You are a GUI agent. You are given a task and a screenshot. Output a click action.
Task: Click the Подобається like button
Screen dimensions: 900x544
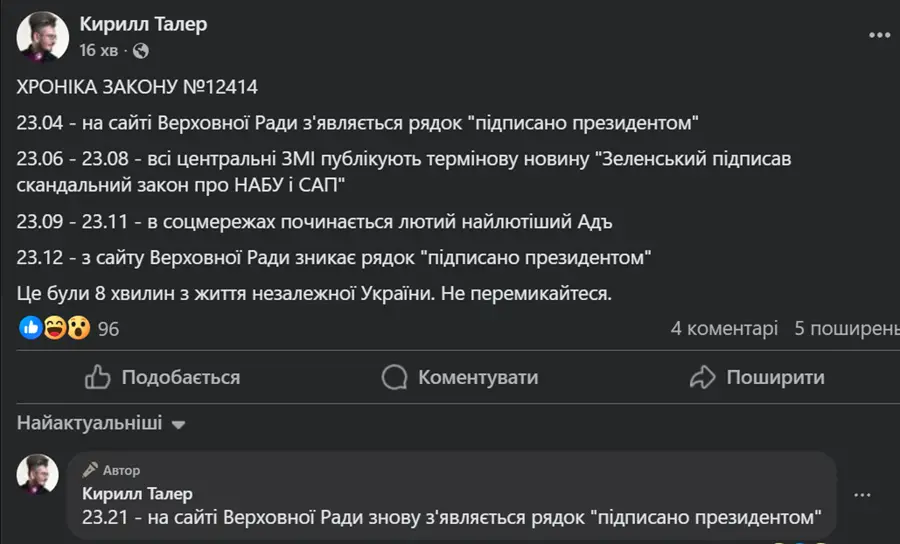pos(162,377)
